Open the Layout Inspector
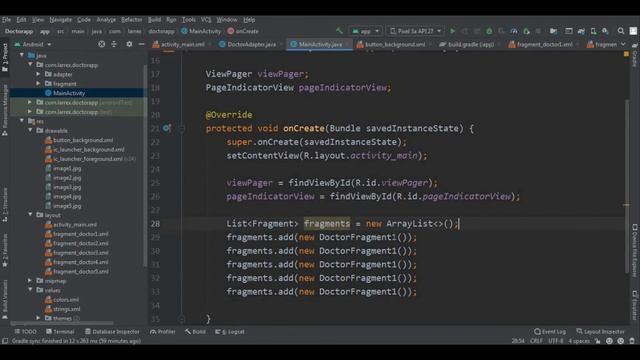This screenshot has height=360, width=640. tap(600, 331)
